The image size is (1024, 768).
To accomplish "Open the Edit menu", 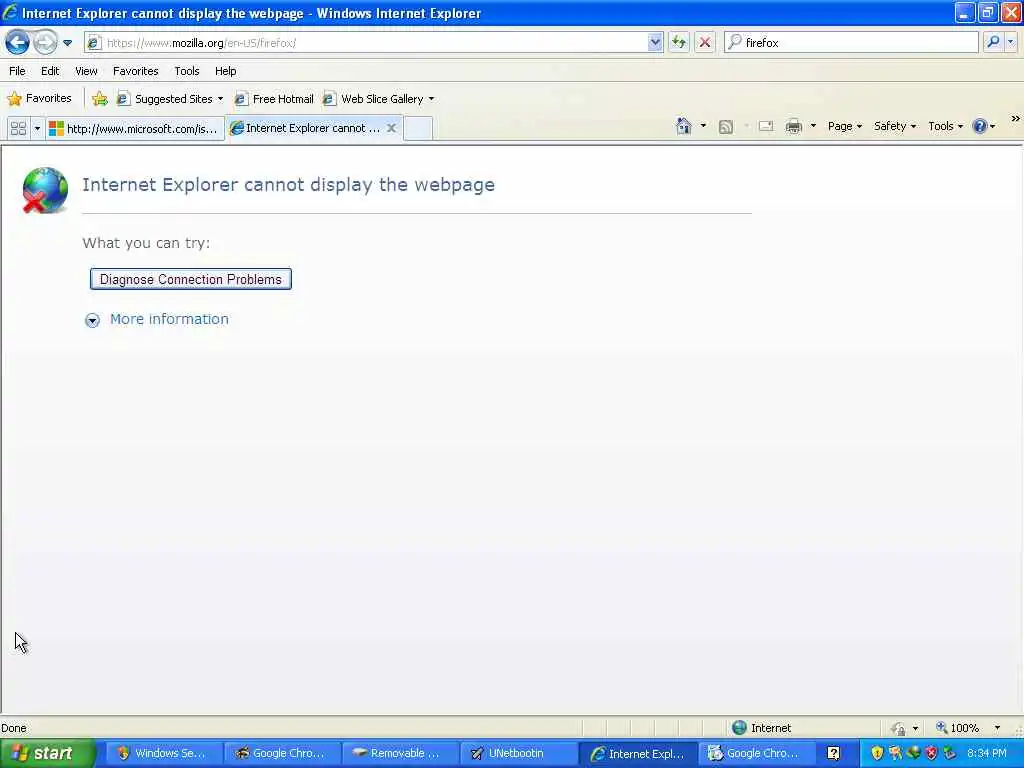I will (x=50, y=71).
